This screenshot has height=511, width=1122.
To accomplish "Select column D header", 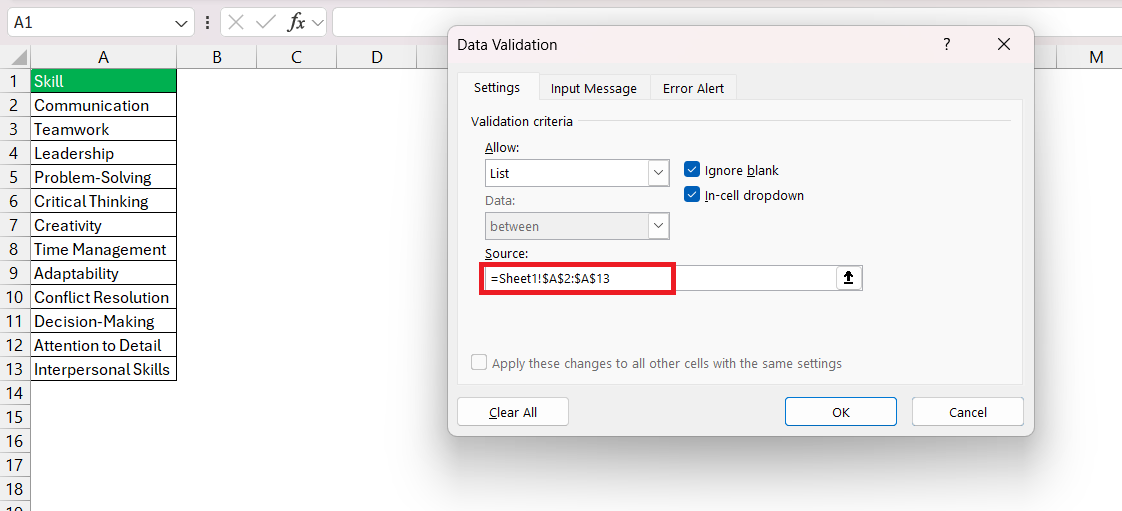I will tap(376, 57).
